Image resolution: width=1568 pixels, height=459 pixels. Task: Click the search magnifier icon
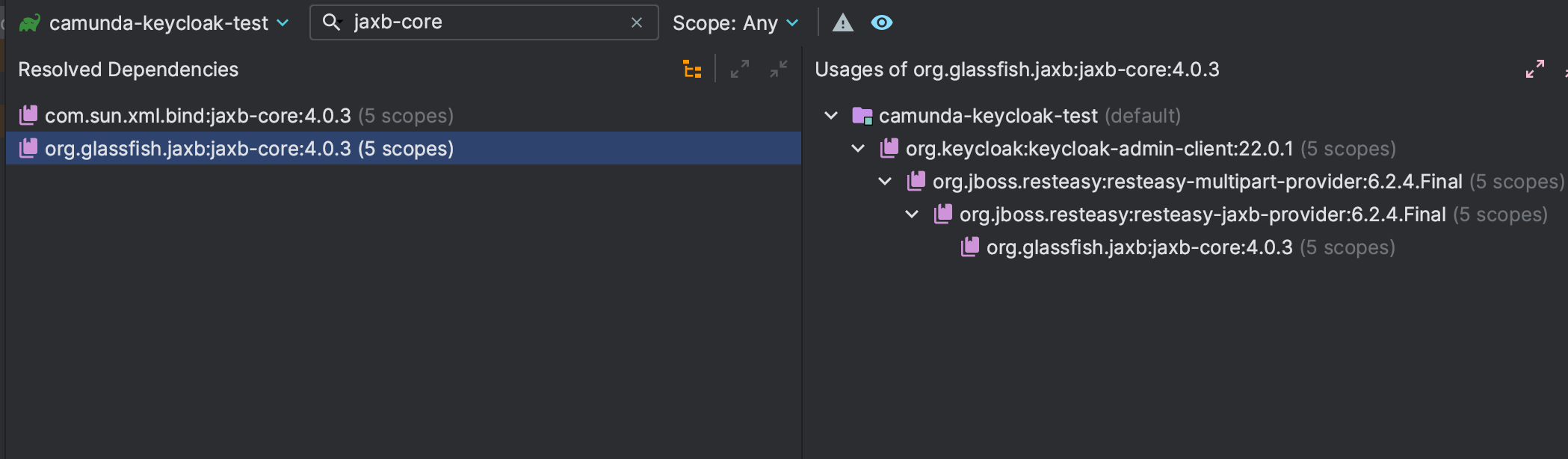331,22
